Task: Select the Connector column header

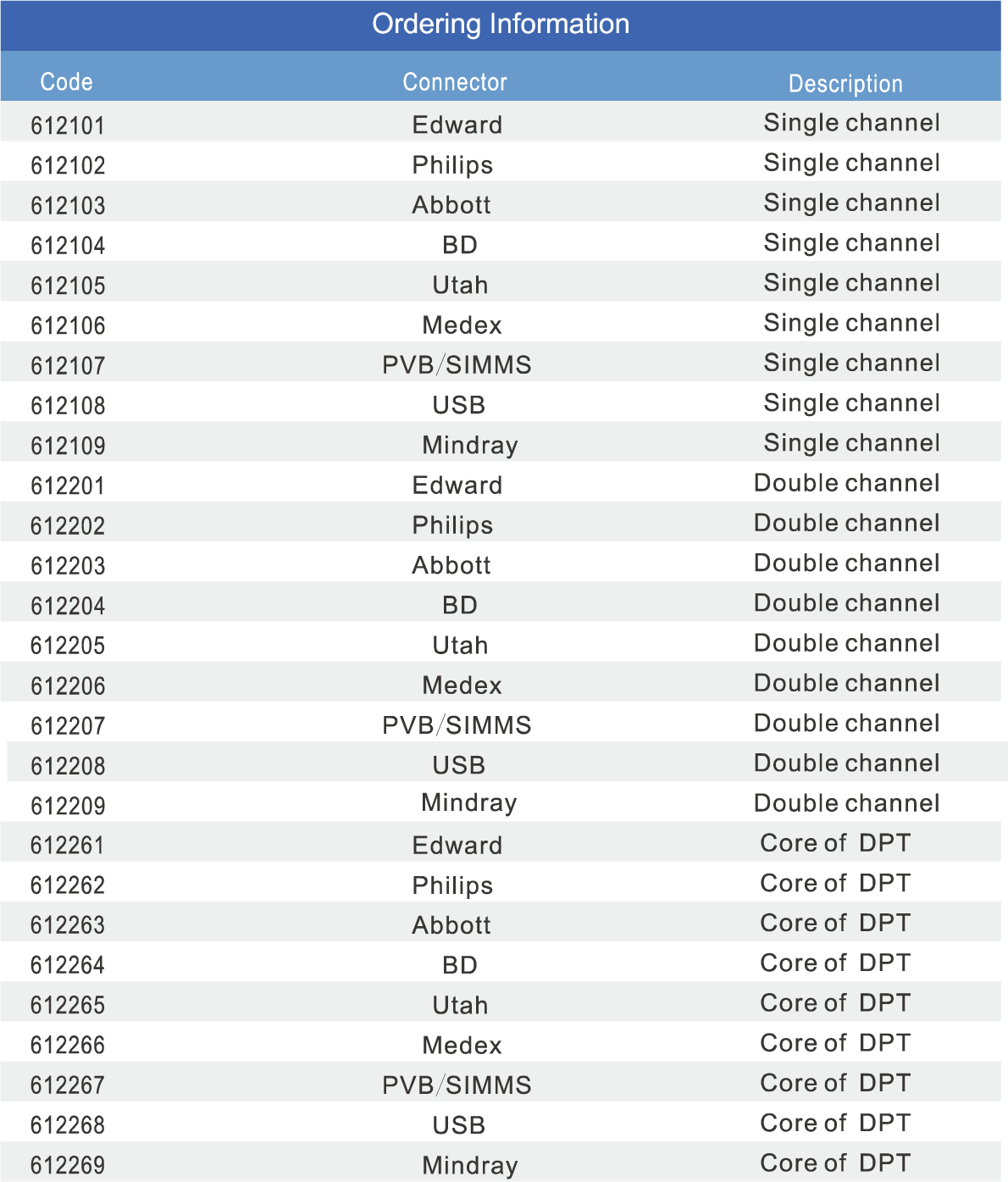Action: point(455,82)
